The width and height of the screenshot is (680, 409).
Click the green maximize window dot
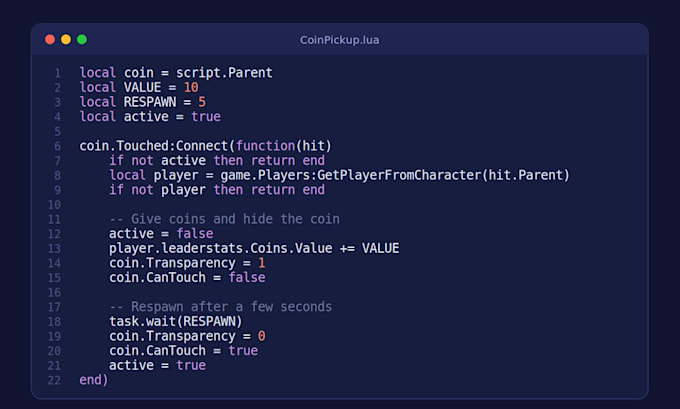pyautogui.click(x=82, y=39)
